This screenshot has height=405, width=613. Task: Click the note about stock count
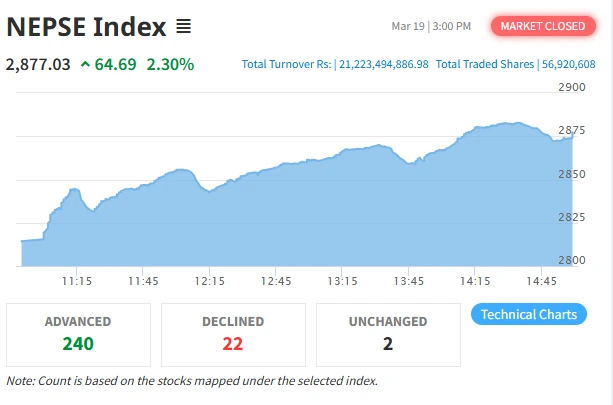[192, 381]
